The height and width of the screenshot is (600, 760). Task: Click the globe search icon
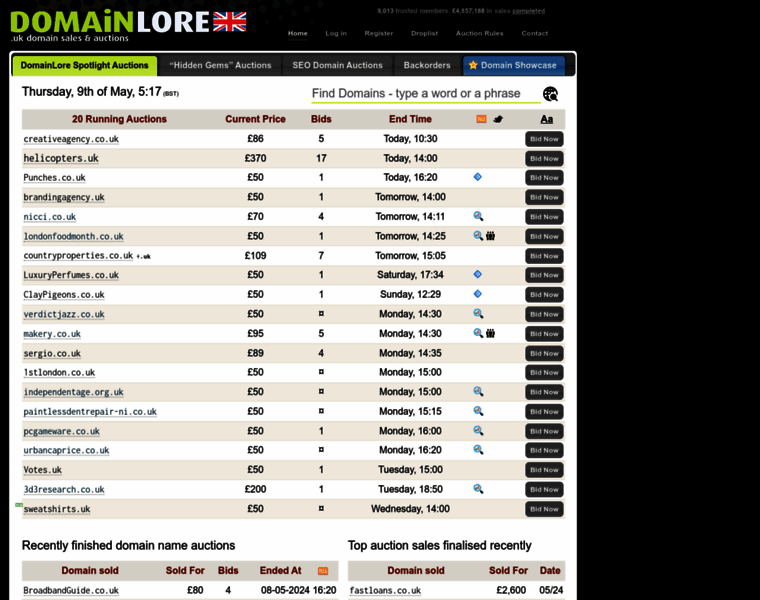(x=550, y=94)
